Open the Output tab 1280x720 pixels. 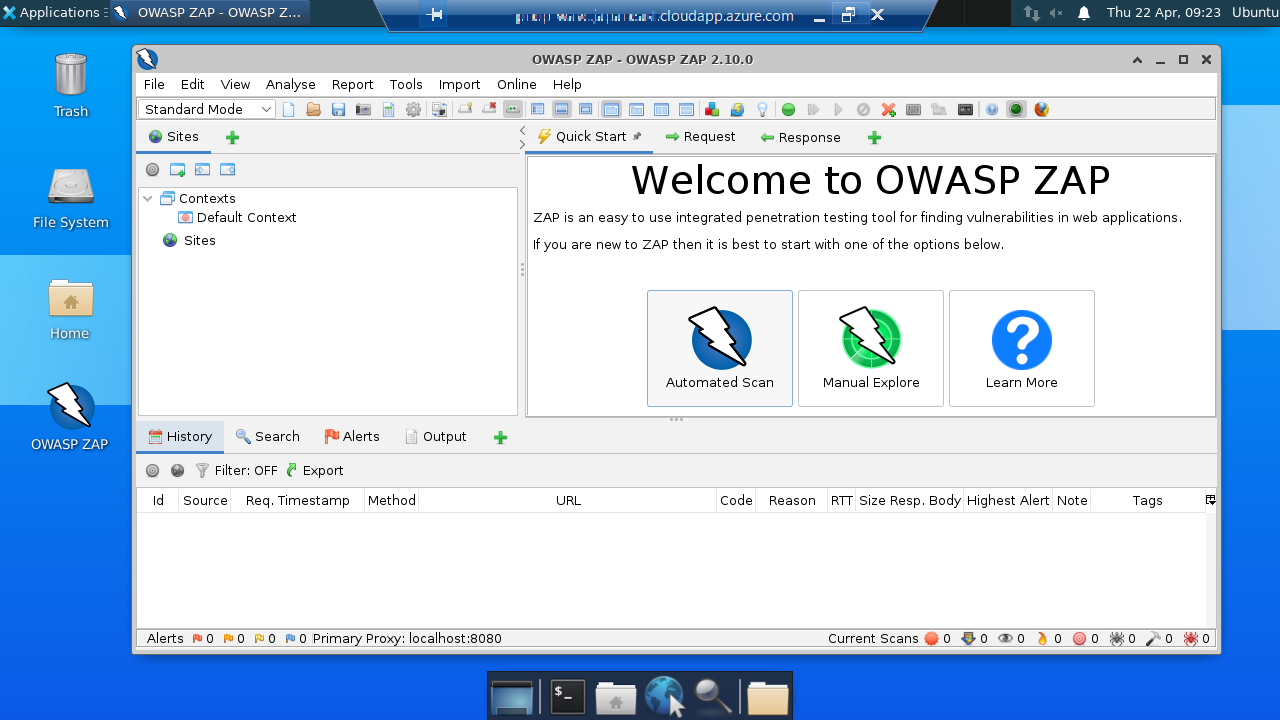435,437
